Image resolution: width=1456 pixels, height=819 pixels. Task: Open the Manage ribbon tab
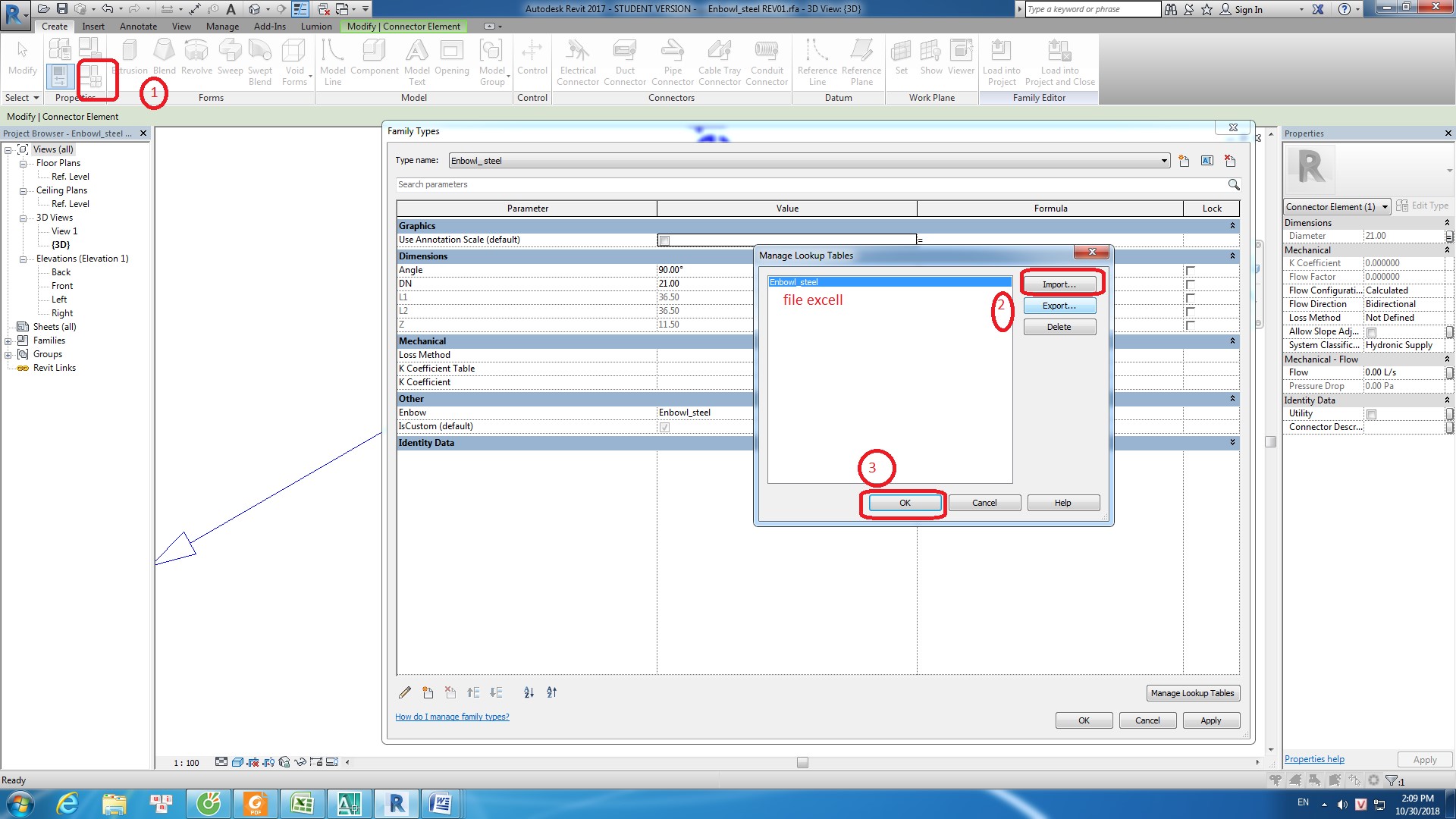(x=221, y=26)
